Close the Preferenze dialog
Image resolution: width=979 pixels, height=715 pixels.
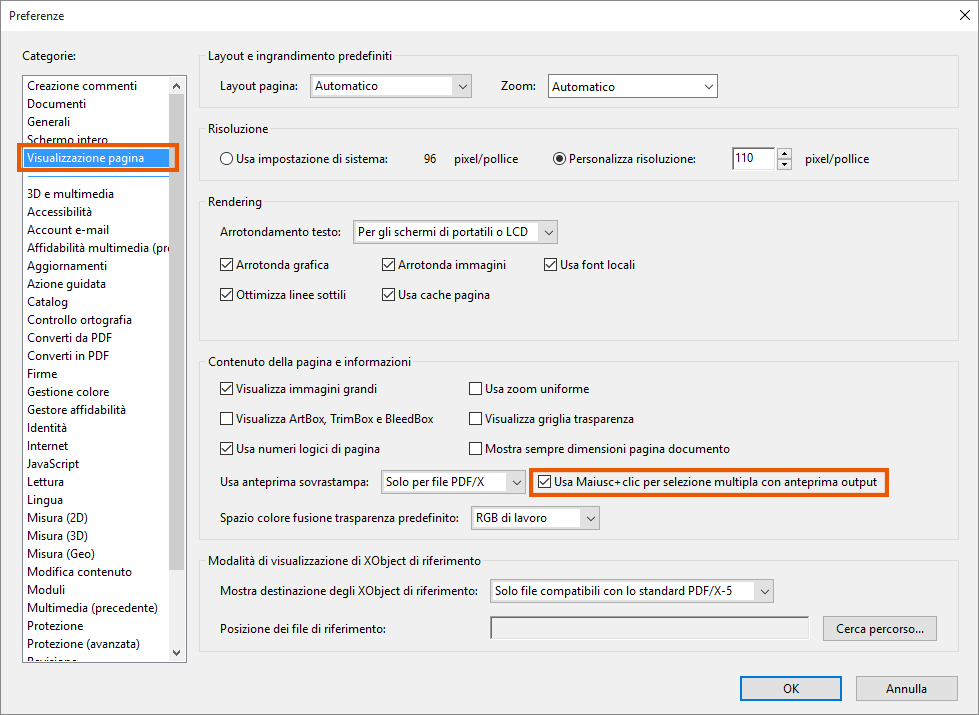coord(964,16)
